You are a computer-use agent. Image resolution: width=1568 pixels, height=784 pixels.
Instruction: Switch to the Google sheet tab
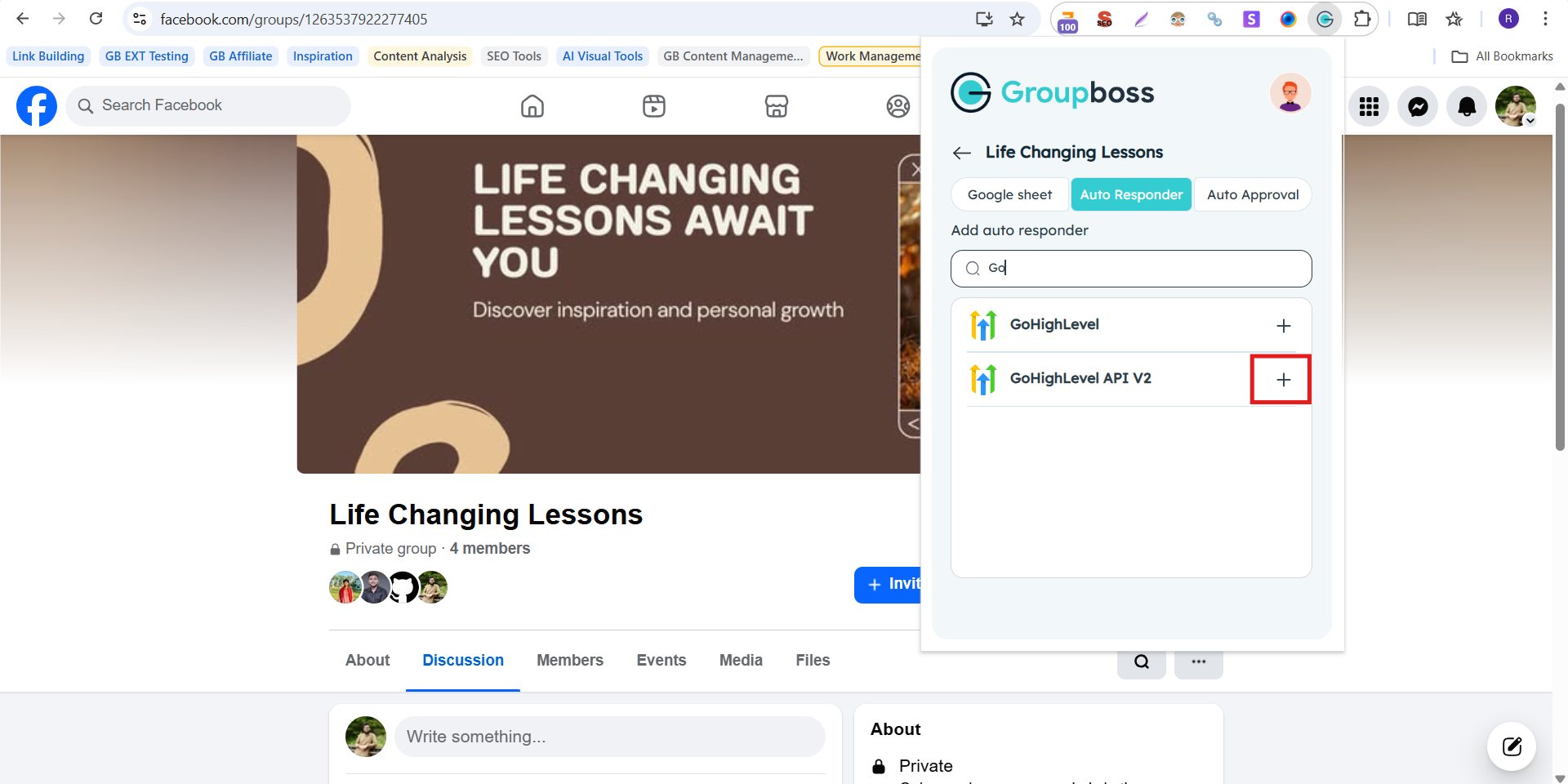point(1009,194)
